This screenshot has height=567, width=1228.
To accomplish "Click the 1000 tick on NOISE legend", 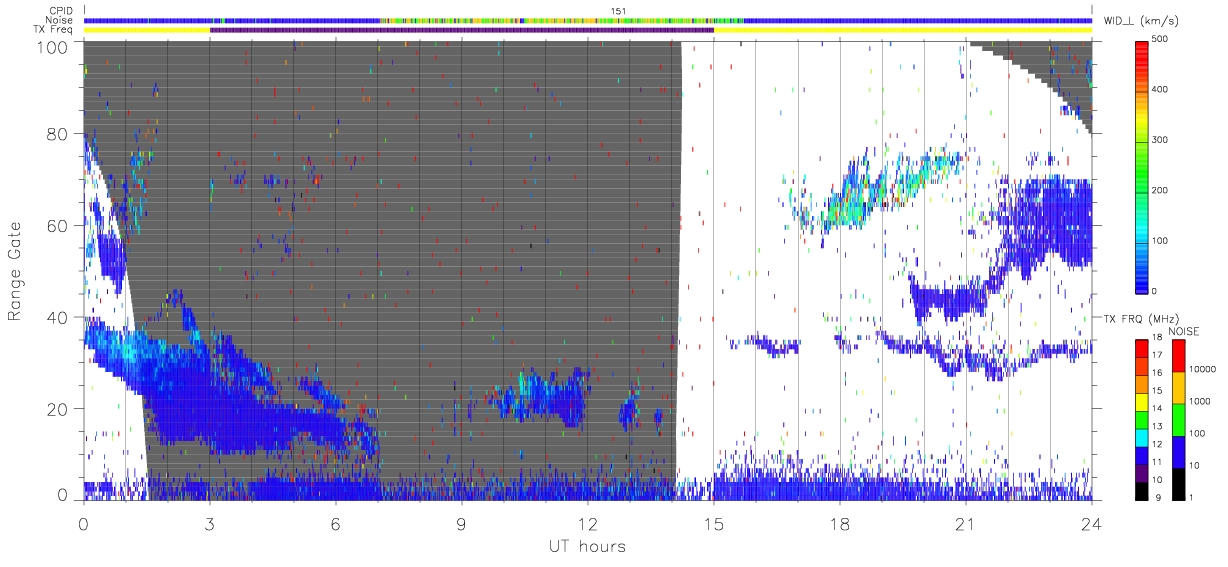I will (x=1200, y=403).
